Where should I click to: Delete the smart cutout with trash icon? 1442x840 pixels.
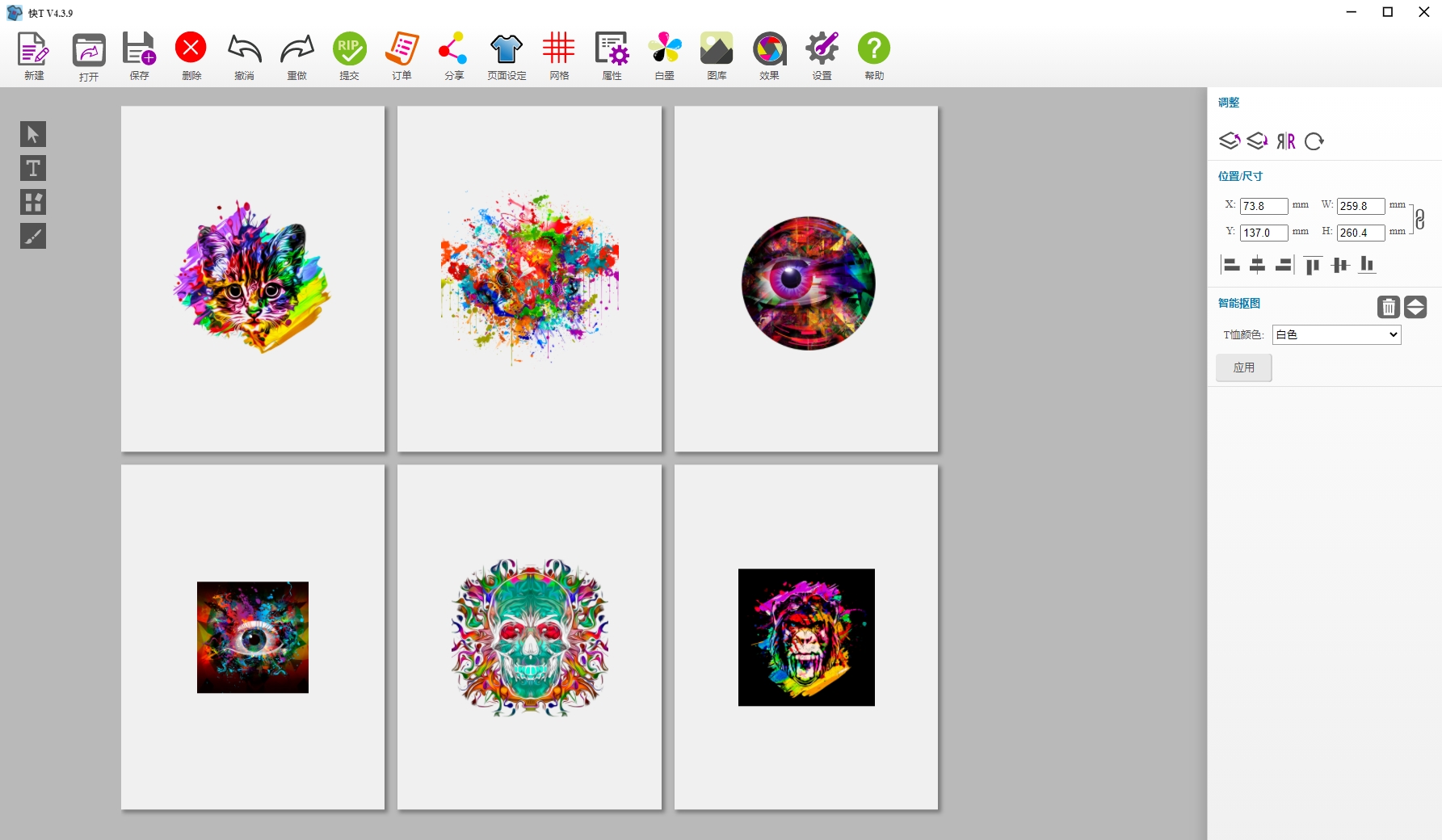tap(1388, 307)
